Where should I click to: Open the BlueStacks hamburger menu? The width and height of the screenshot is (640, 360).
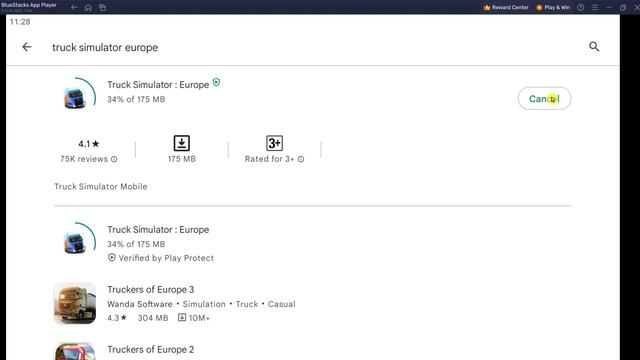click(x=595, y=7)
